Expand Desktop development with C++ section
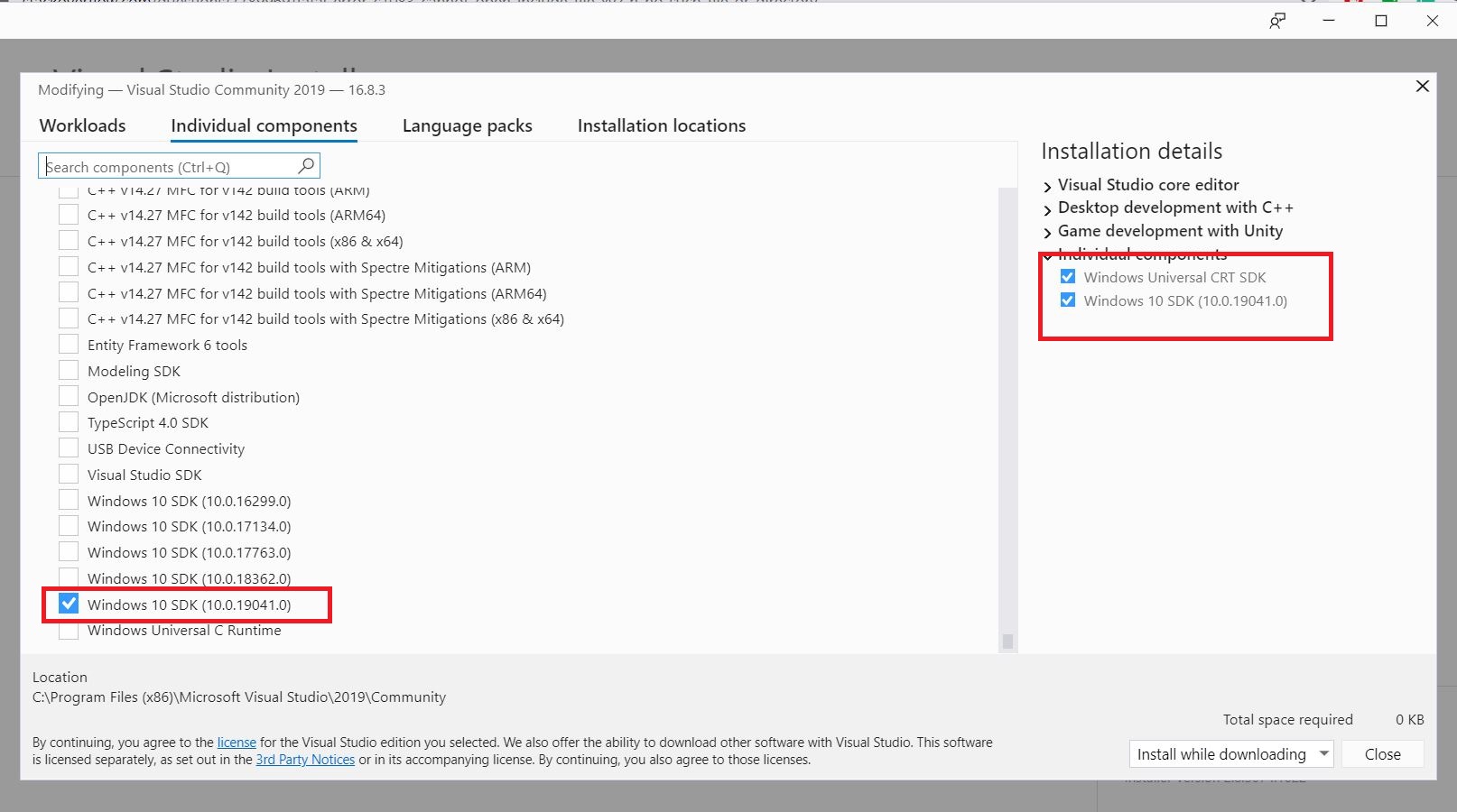This screenshot has height=812, width=1457. click(x=1047, y=208)
